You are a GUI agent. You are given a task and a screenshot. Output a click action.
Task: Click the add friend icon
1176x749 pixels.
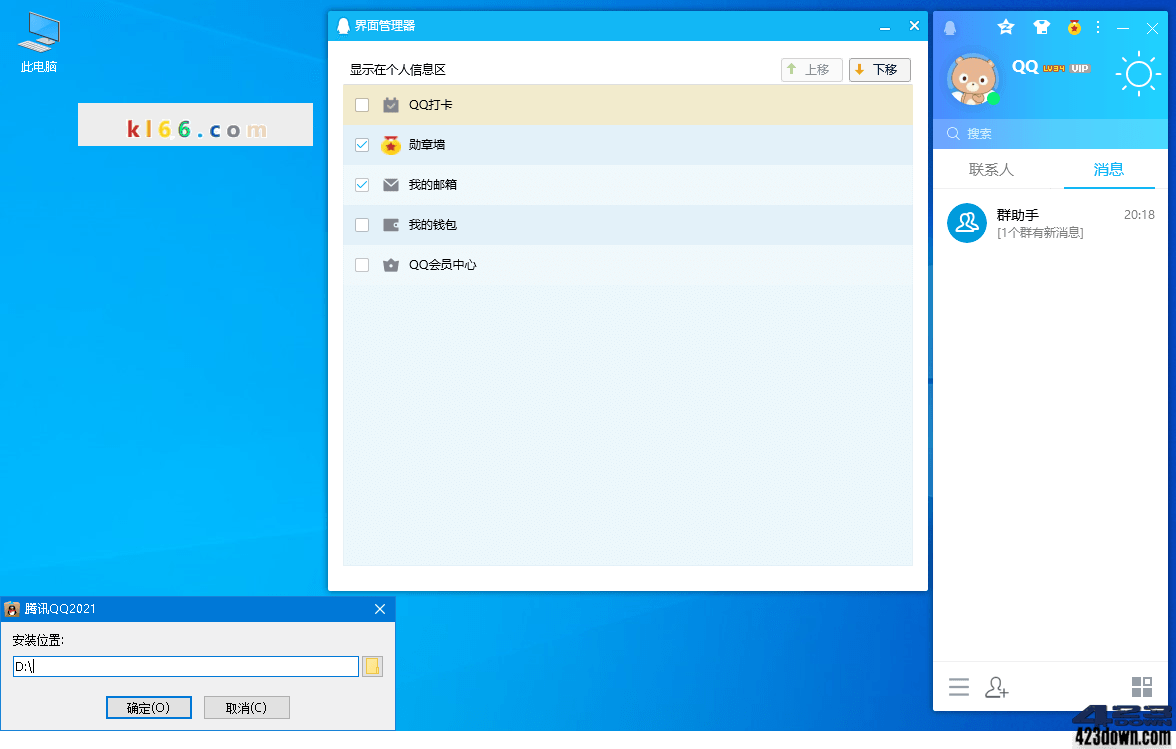click(997, 687)
